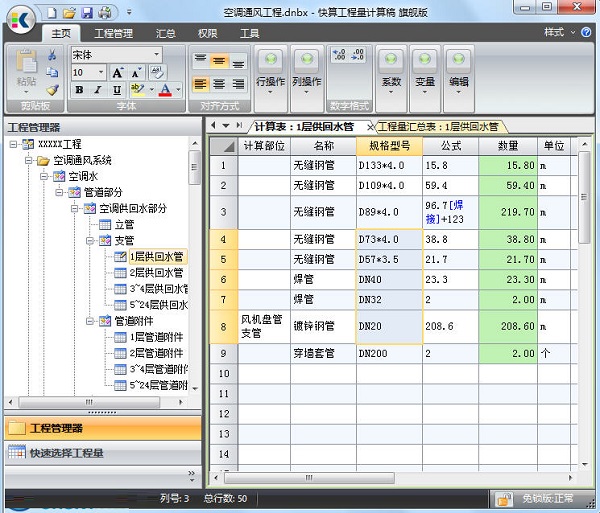This screenshot has height=513, width=600.
Task: Click the Italic formatting icon
Action: (98, 90)
